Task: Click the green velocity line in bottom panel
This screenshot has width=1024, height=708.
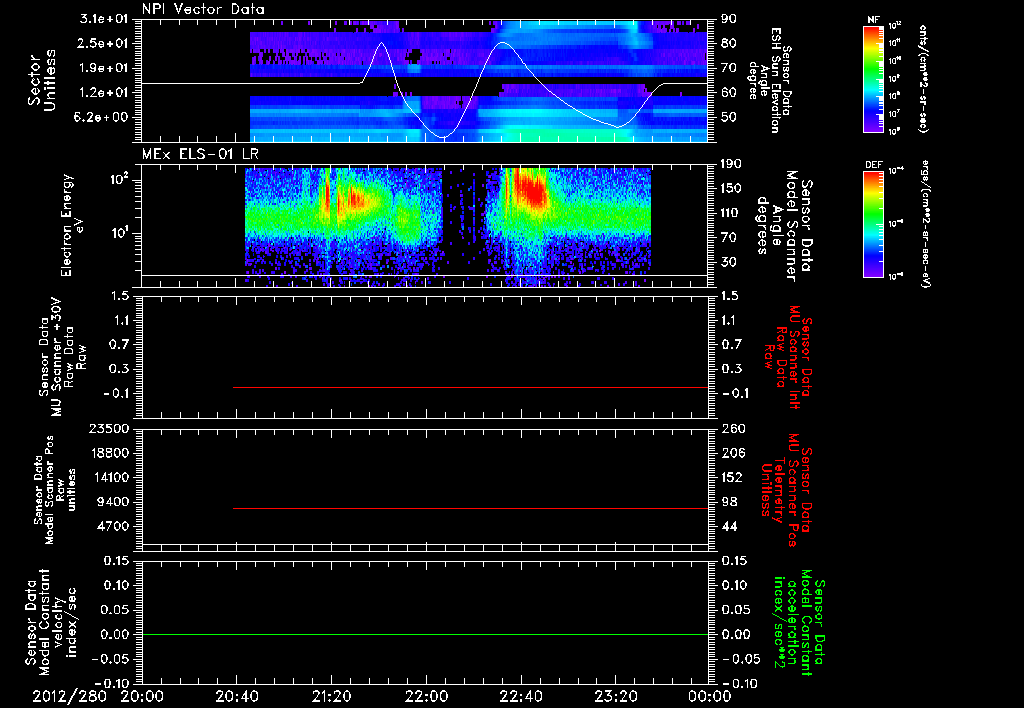Action: 424,634
